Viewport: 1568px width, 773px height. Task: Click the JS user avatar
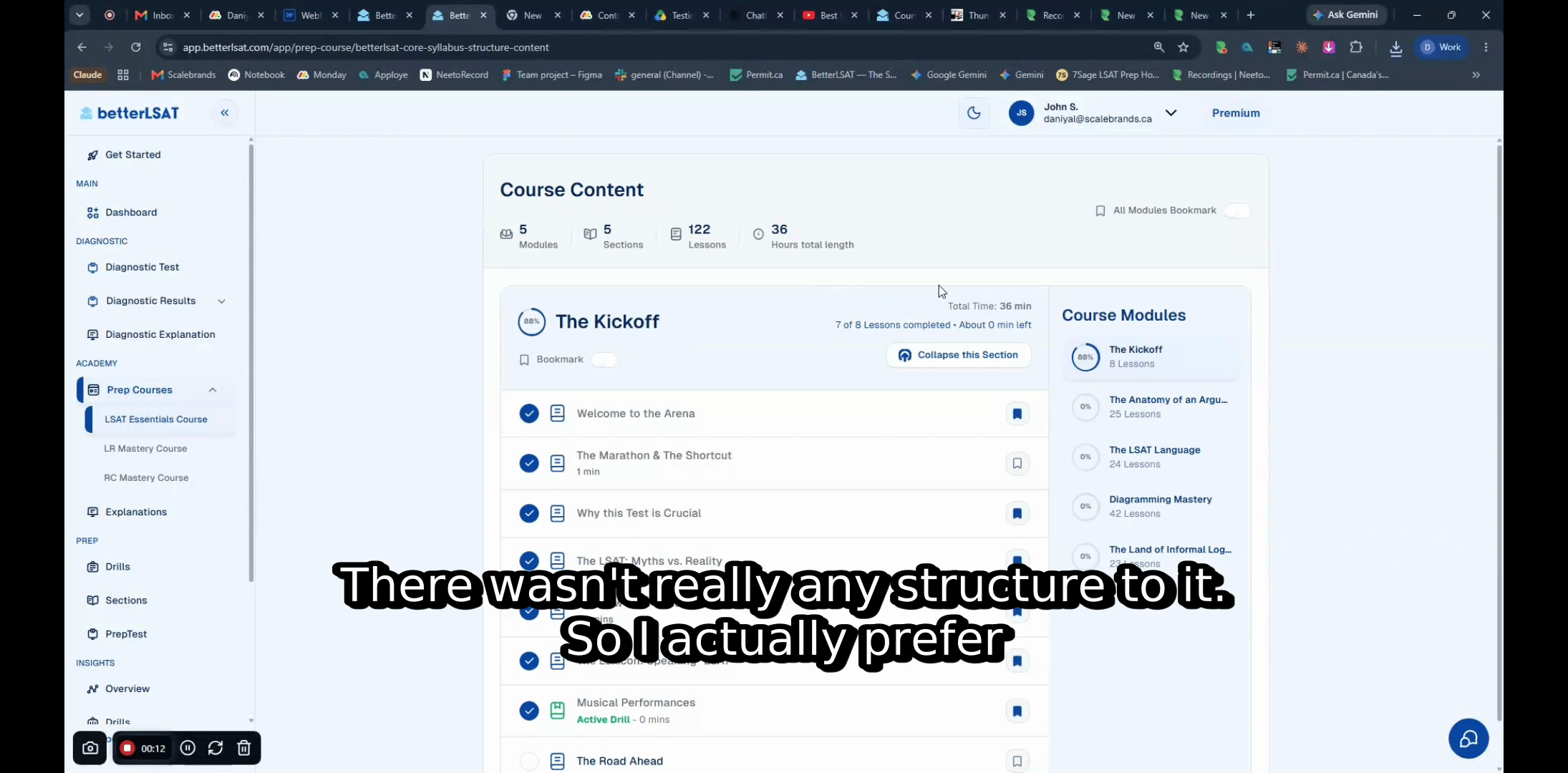point(1021,113)
